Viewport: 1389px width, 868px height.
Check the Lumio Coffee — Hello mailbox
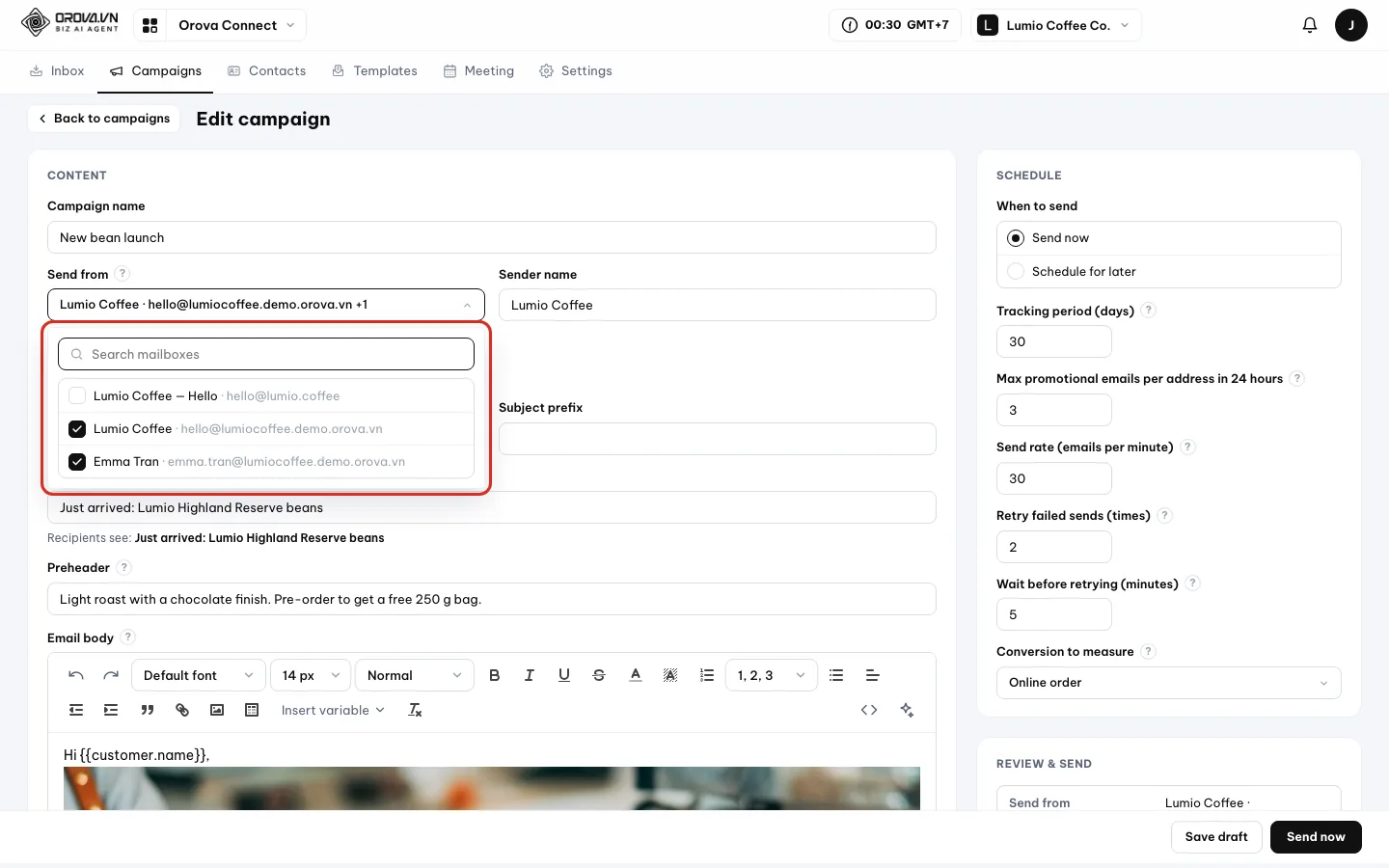(x=77, y=396)
